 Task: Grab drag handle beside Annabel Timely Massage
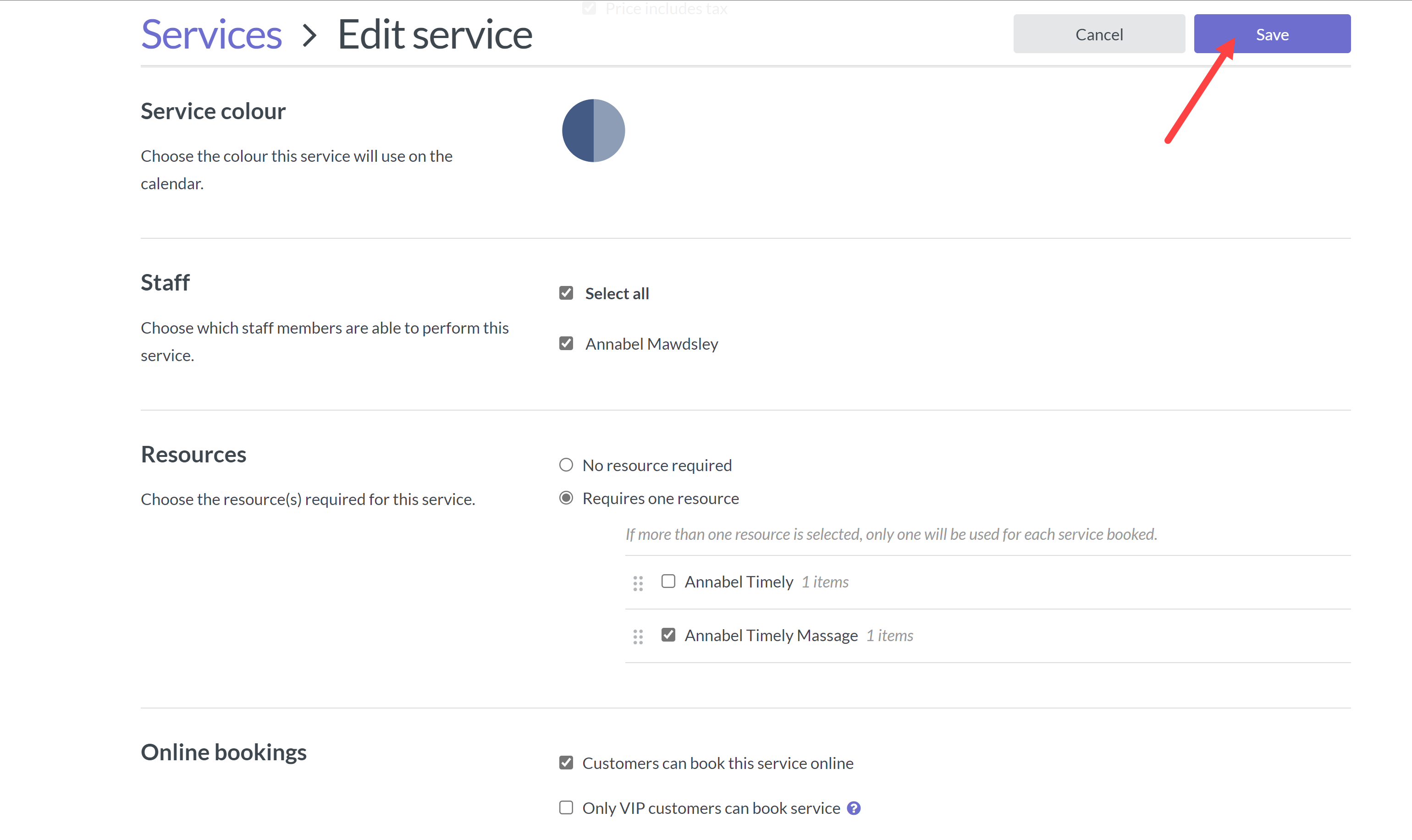click(x=638, y=637)
